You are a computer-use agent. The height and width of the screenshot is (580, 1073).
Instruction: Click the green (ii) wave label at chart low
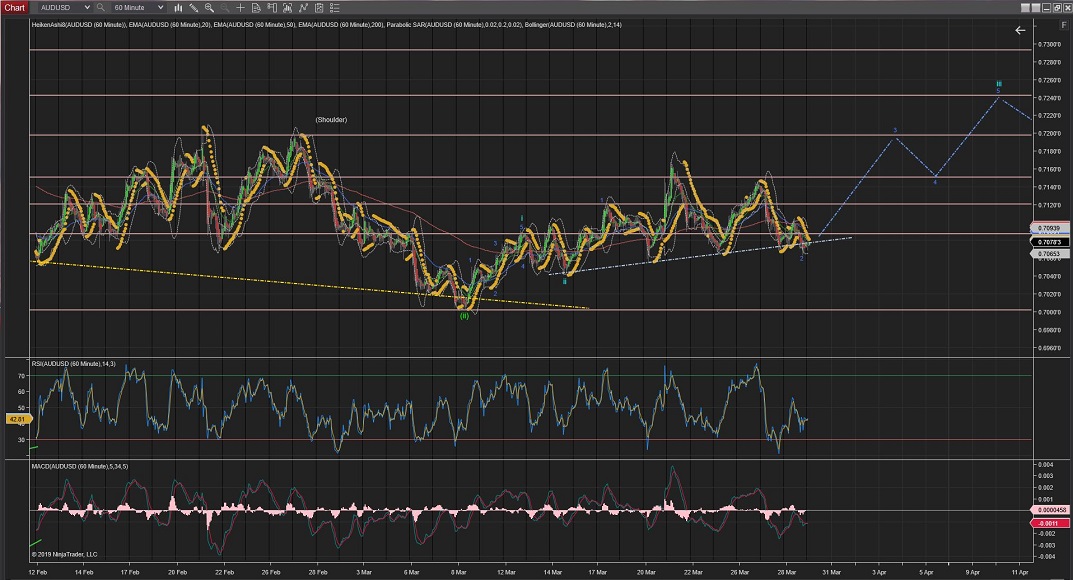(x=464, y=316)
